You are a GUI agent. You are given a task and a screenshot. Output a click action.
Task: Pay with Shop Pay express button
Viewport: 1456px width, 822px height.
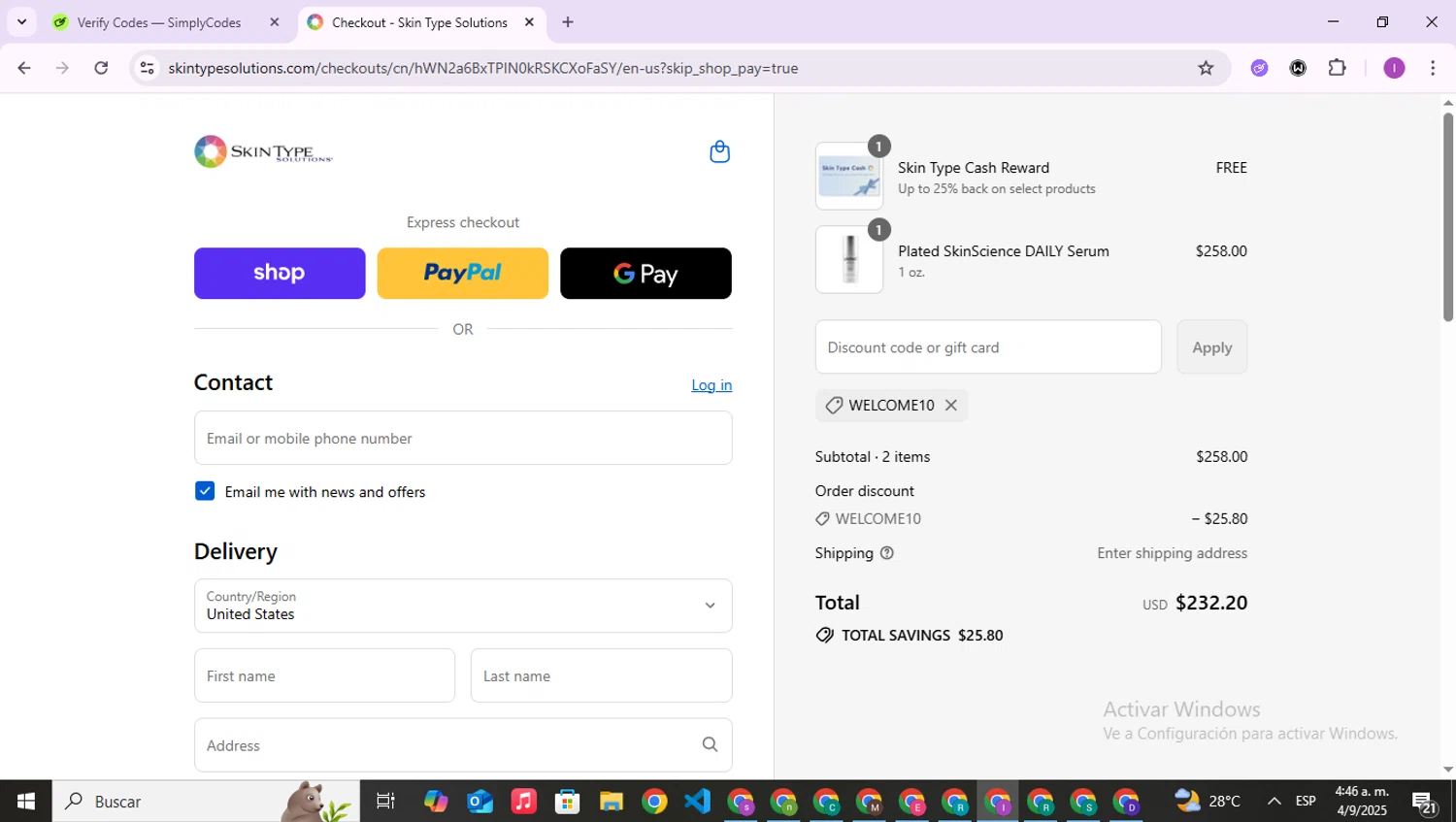tap(280, 273)
